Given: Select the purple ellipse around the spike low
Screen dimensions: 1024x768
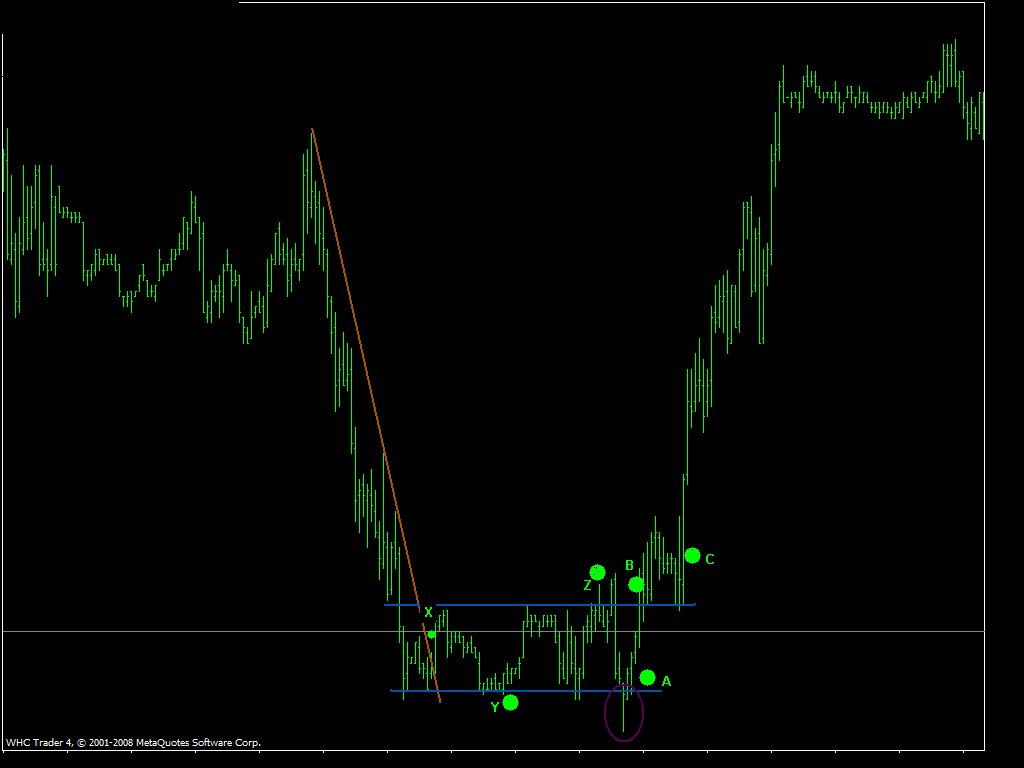Looking at the screenshot, I should click(624, 713).
